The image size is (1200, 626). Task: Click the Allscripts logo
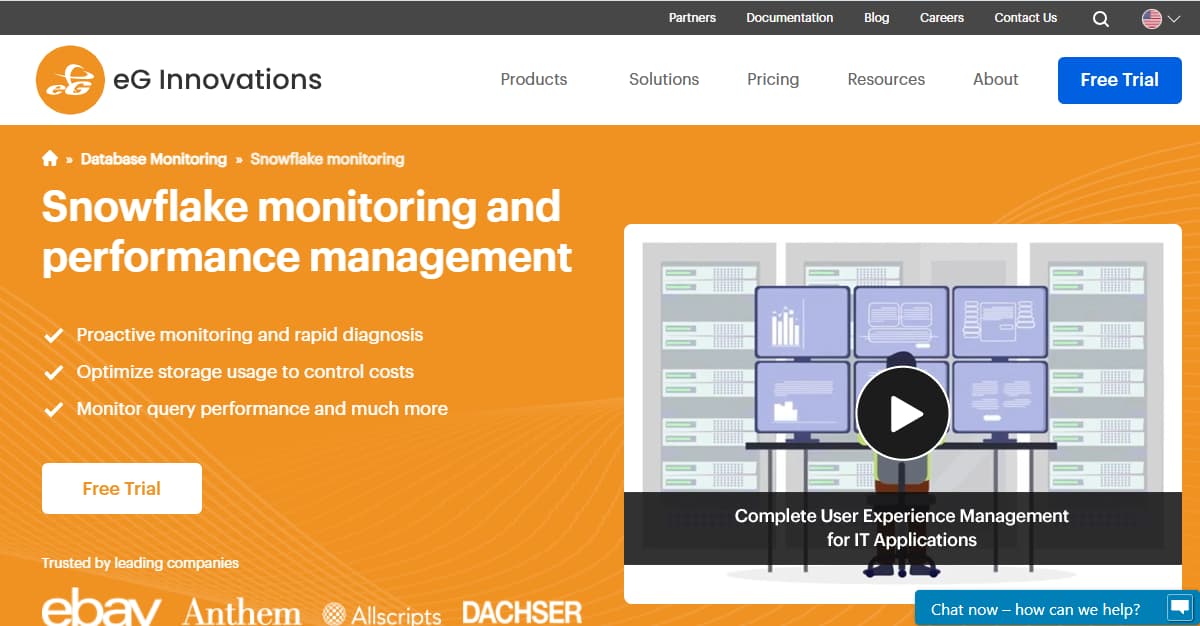click(x=382, y=614)
